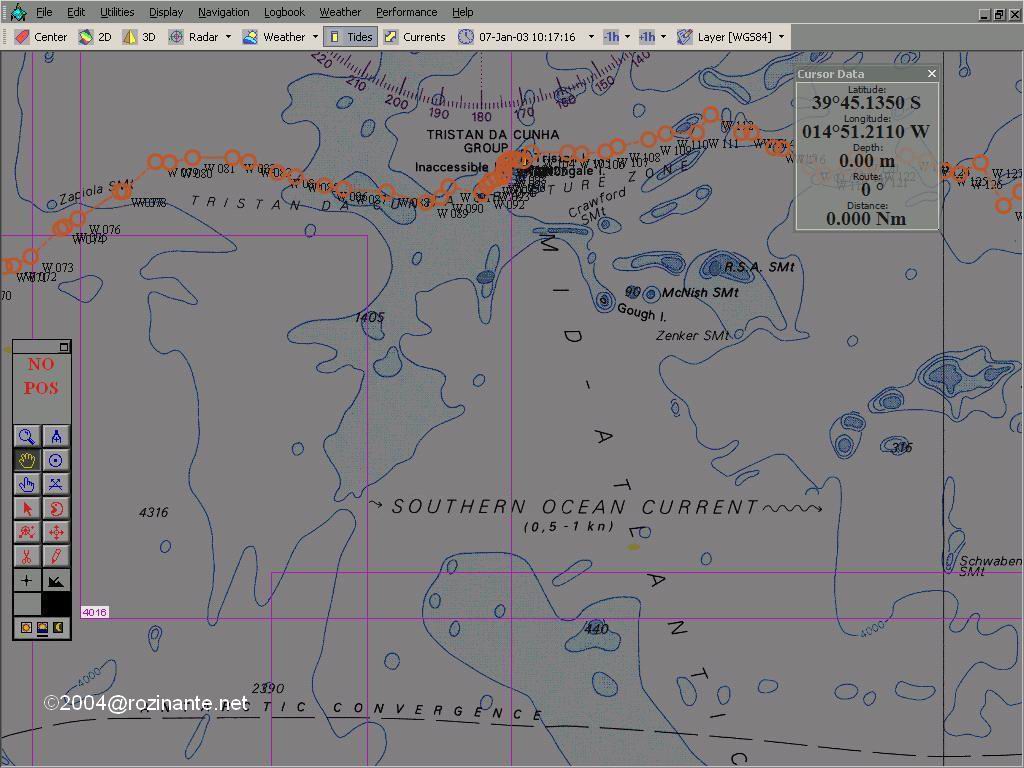
Task: Select the red pencil draw tool
Action: point(56,557)
